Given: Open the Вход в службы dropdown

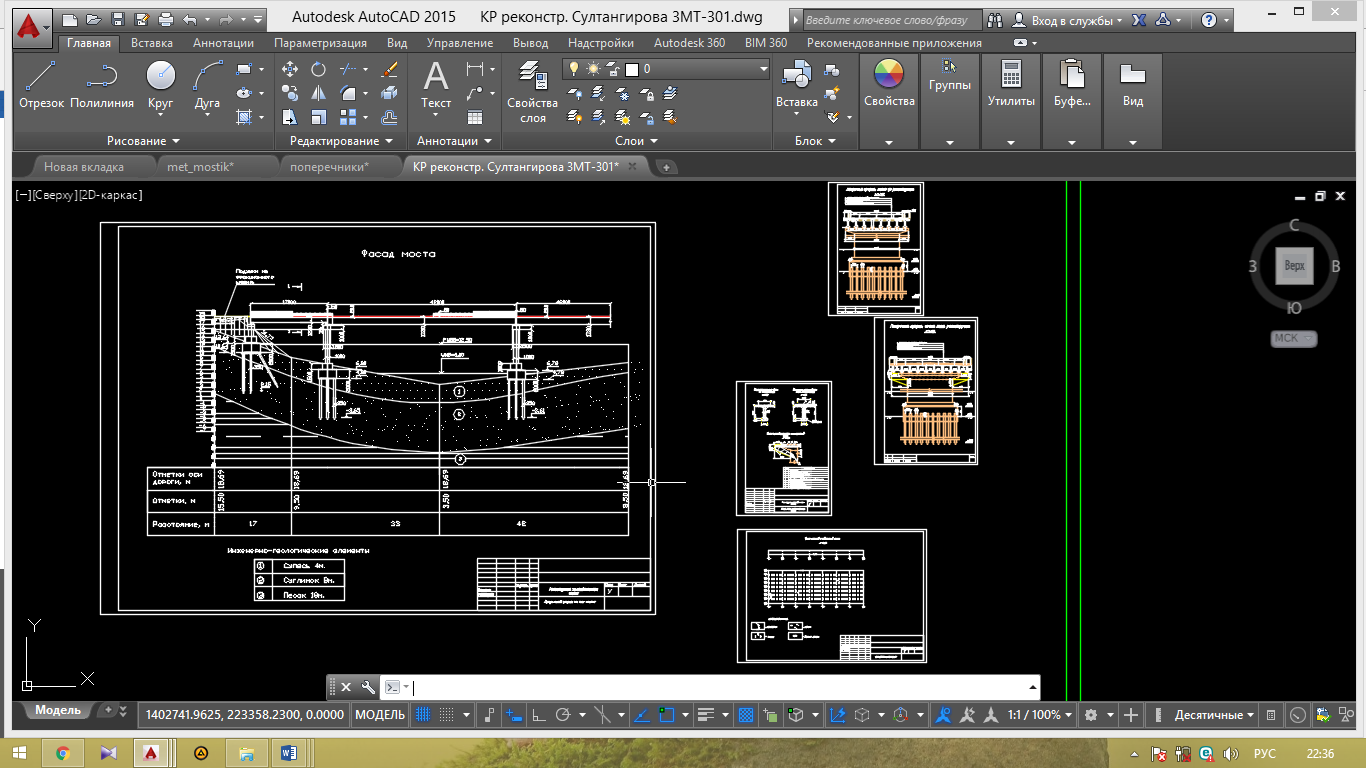Looking at the screenshot, I should point(1074,20).
